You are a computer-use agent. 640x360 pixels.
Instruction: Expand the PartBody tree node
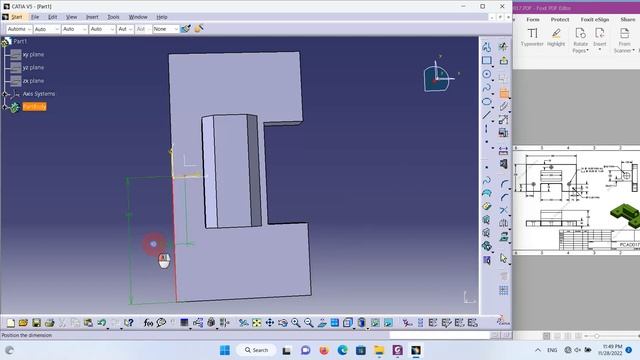(x=4, y=107)
